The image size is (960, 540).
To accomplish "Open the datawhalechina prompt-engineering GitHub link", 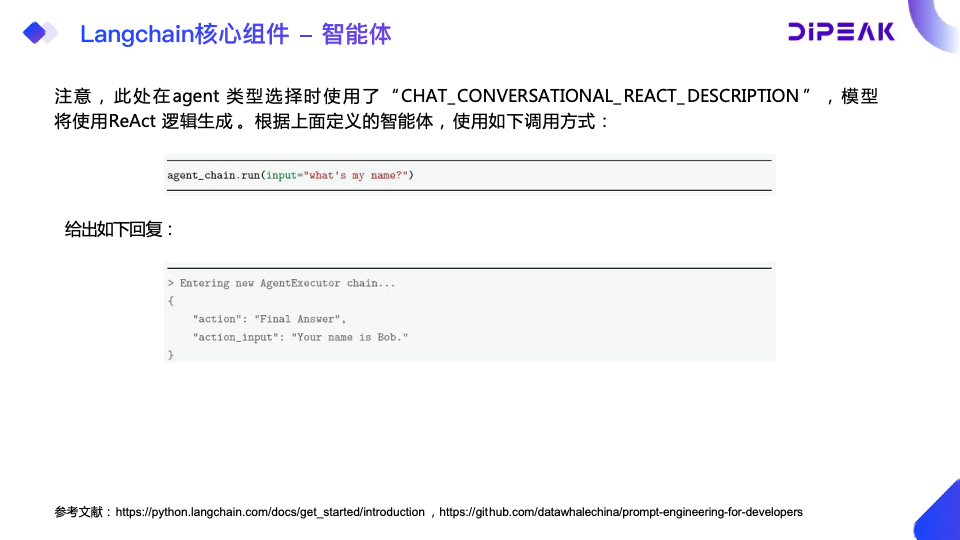I will (621, 512).
